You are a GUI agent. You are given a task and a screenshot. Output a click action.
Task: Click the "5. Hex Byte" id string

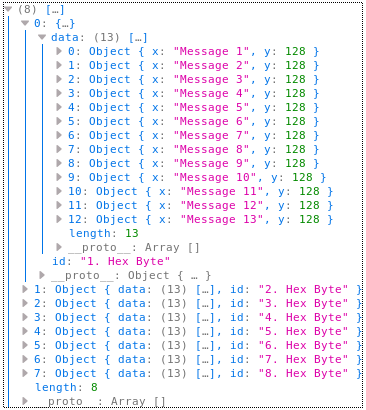(x=303, y=331)
